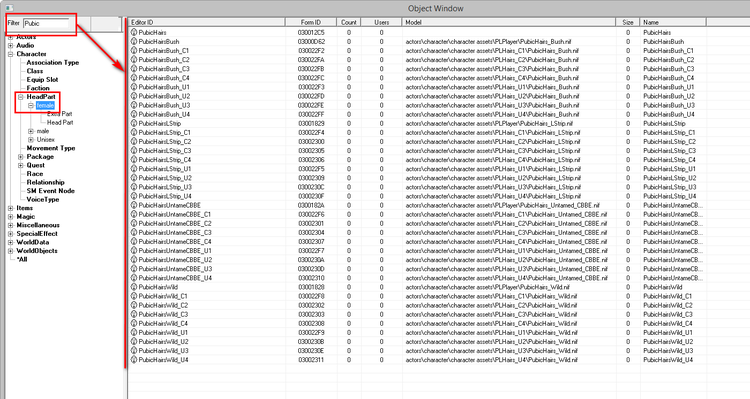Image resolution: width=750 pixels, height=399 pixels.
Task: Select PubicHairsLStrip_C1 editor ID text
Action: [165, 133]
